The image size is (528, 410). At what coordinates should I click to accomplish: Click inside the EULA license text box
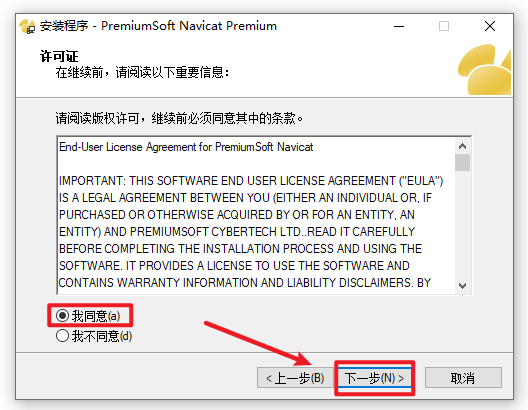click(256, 215)
